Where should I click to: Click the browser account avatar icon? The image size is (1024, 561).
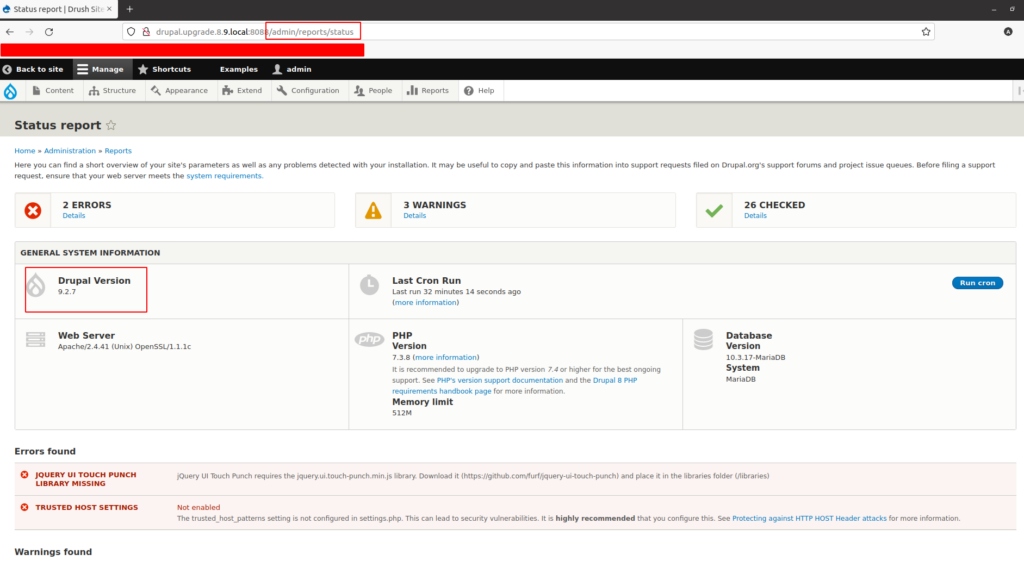pos(1008,31)
